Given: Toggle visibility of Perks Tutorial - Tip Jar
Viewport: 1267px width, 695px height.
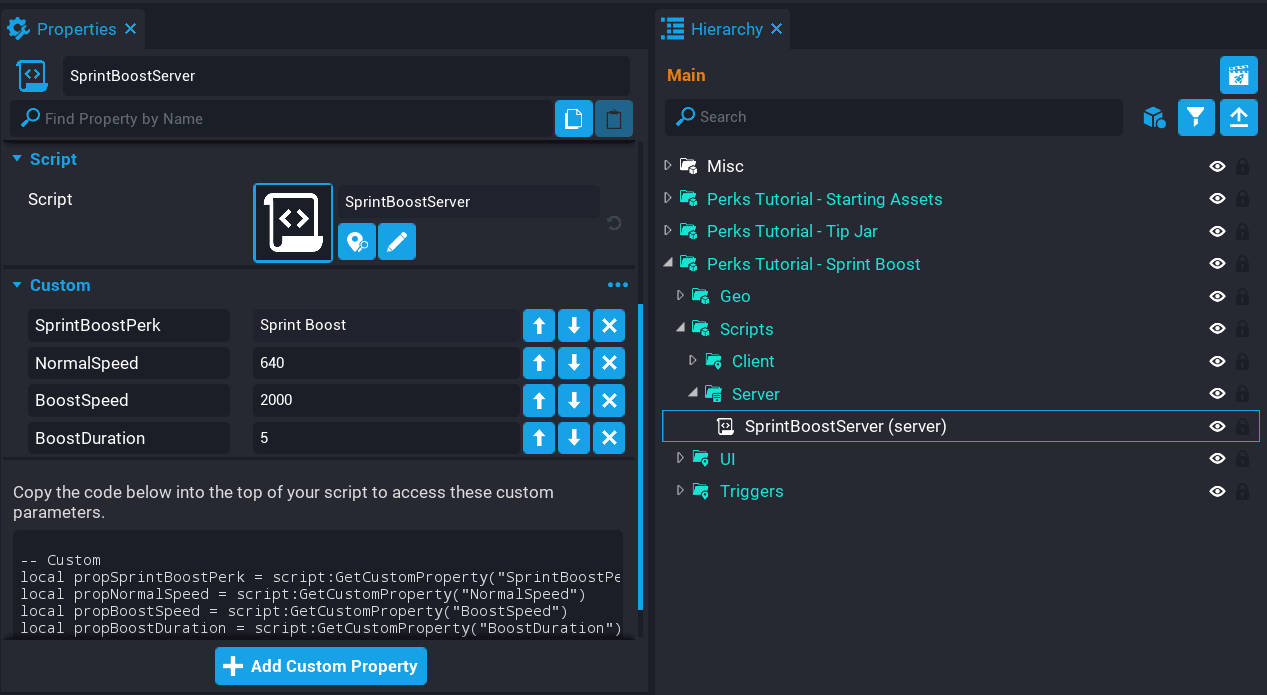Looking at the screenshot, I should pyautogui.click(x=1217, y=232).
